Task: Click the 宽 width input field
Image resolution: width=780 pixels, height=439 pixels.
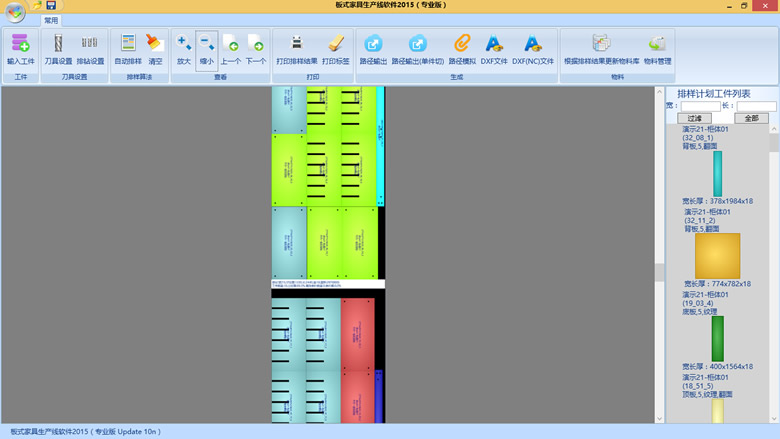Action: [x=700, y=106]
